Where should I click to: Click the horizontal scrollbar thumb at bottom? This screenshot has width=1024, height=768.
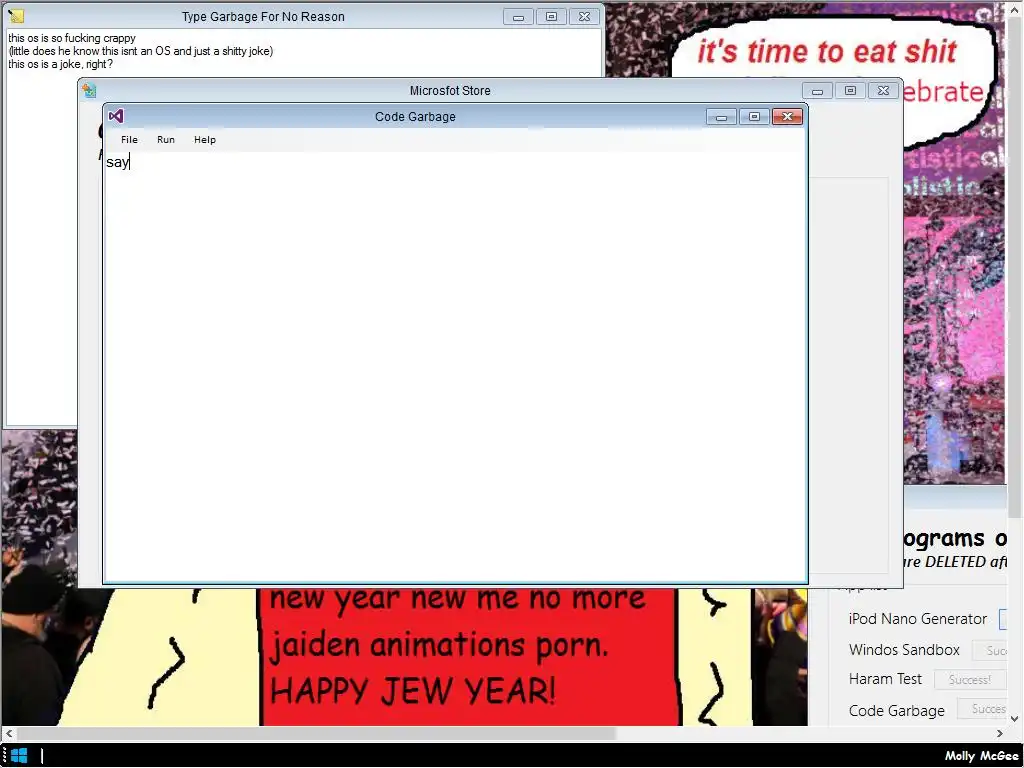click(x=315, y=733)
